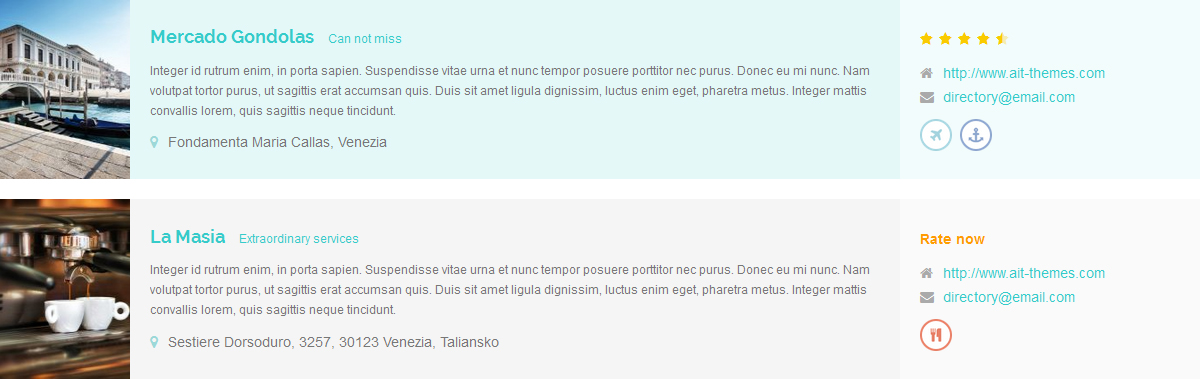Click the Fondamenta Maria Callas, Venezia address

(277, 142)
